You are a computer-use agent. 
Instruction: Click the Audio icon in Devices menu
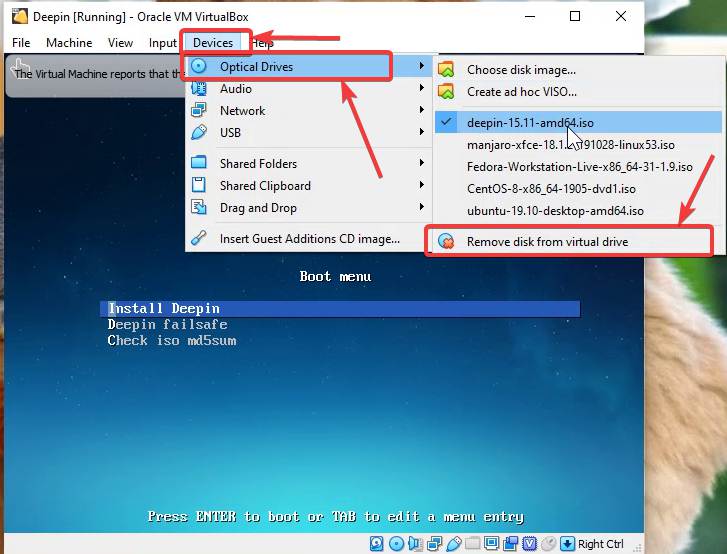(x=199, y=88)
